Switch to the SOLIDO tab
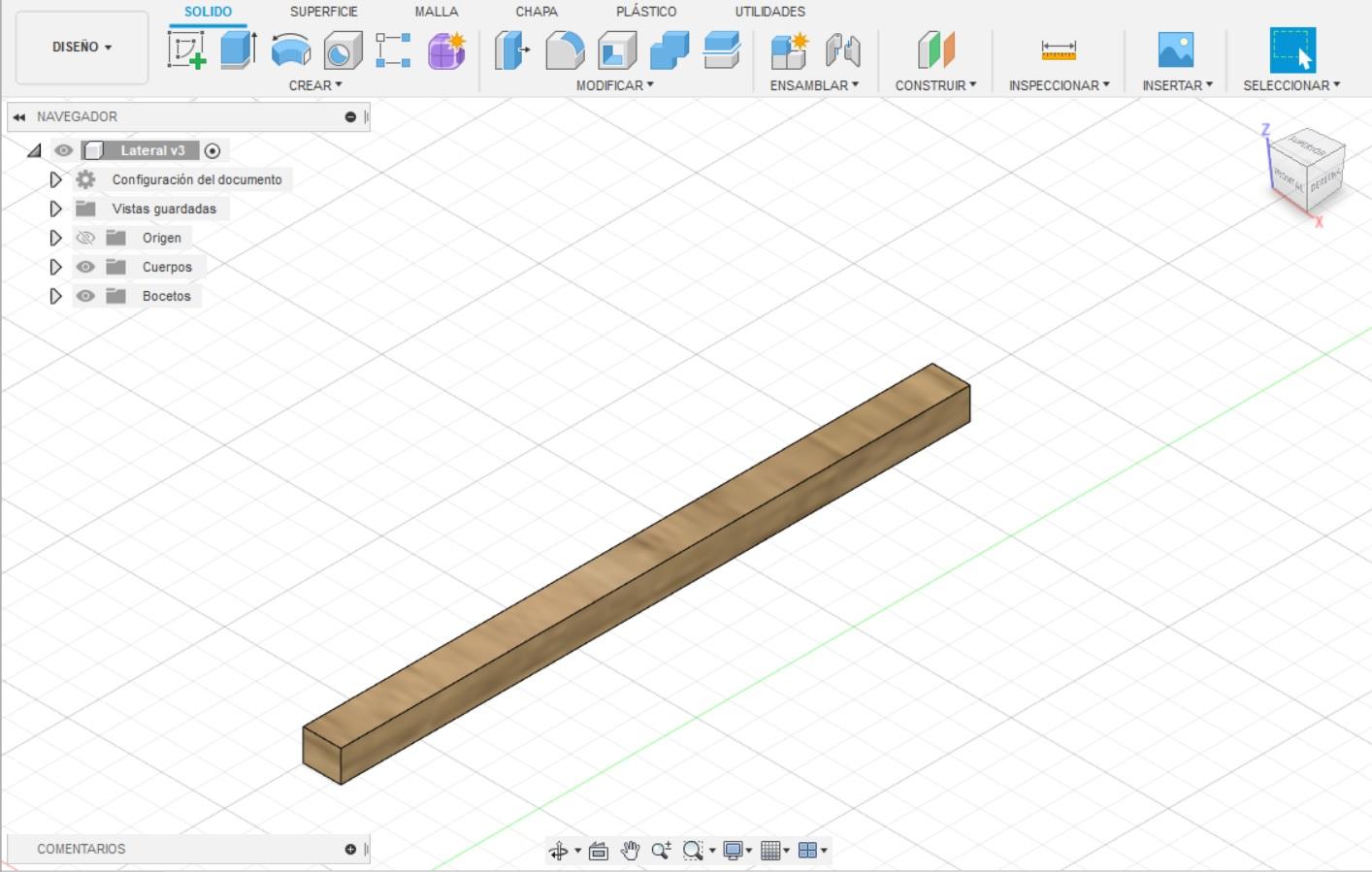The height and width of the screenshot is (872, 1372). tap(208, 12)
